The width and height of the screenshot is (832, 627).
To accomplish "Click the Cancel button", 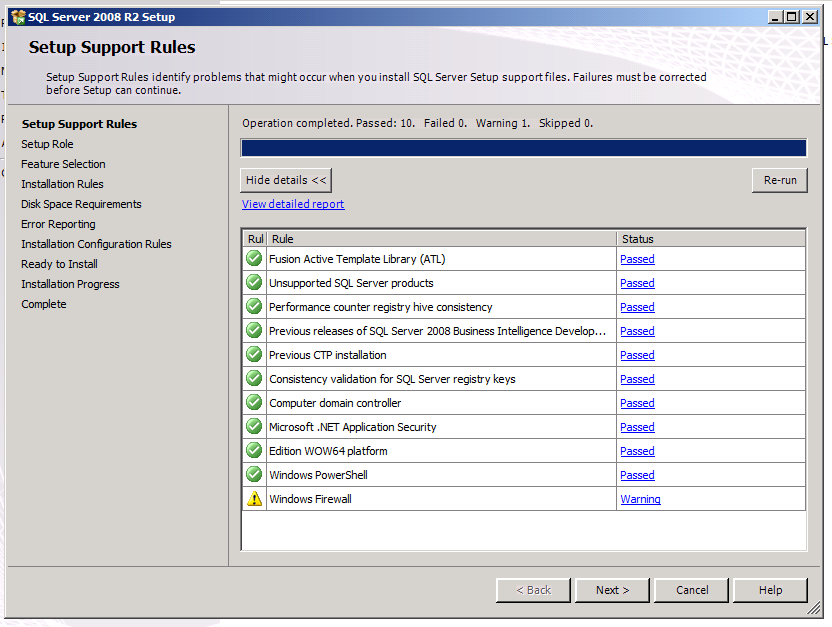I will pyautogui.click(x=691, y=590).
